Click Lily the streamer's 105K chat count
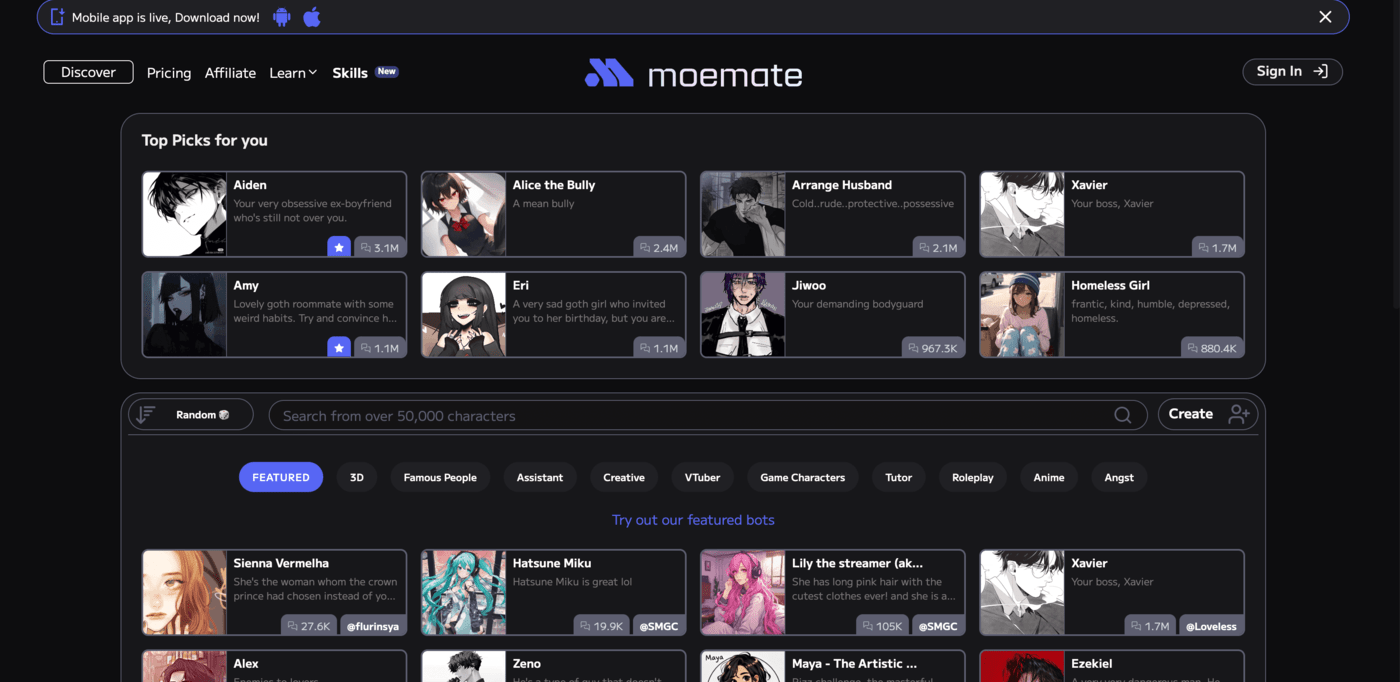The width and height of the screenshot is (1400, 682). coord(883,626)
